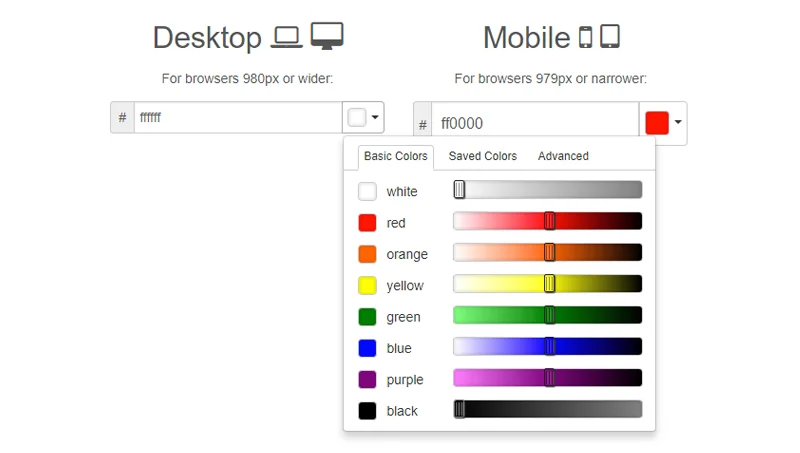
Task: Click the 'Desktop' heading text
Action: pos(207,38)
